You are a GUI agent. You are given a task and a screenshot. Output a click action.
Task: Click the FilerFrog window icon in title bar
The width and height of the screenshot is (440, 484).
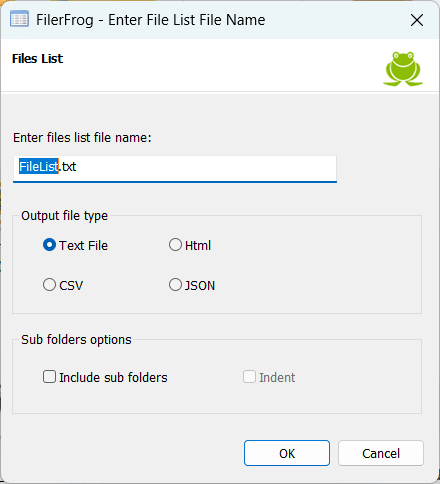[x=19, y=19]
